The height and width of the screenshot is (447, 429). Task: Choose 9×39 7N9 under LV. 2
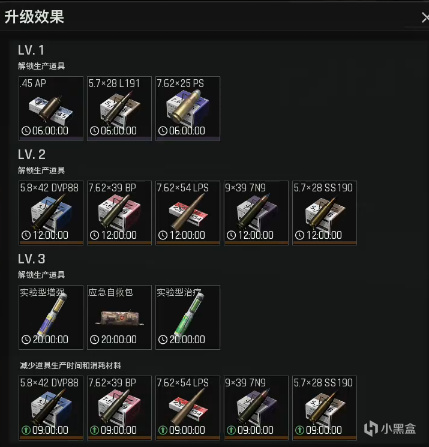click(256, 213)
